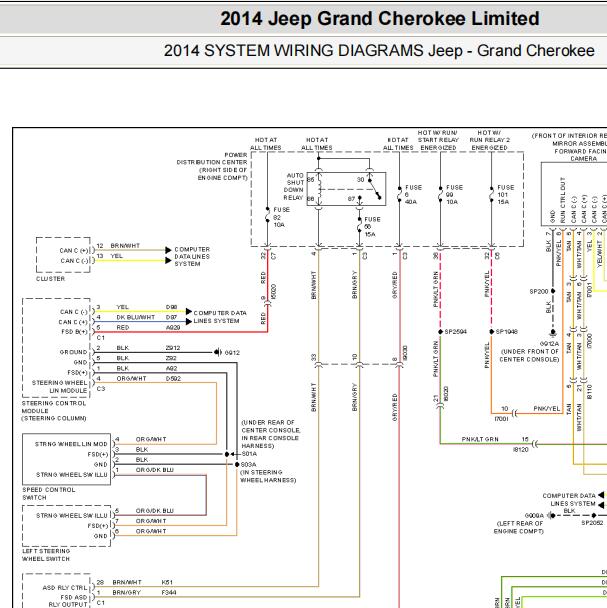The width and height of the screenshot is (607, 608).
Task: Click splice label "SP2594"
Action: [x=455, y=332]
